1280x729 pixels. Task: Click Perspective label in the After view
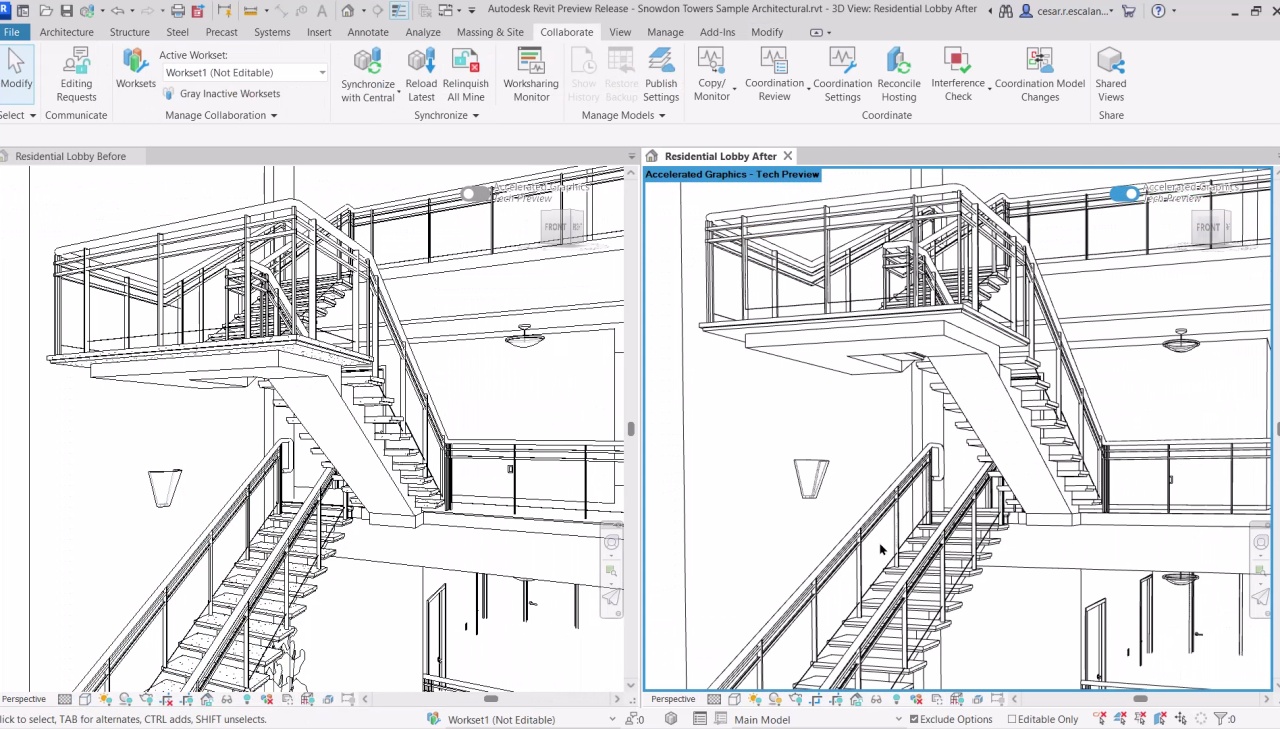coord(673,699)
